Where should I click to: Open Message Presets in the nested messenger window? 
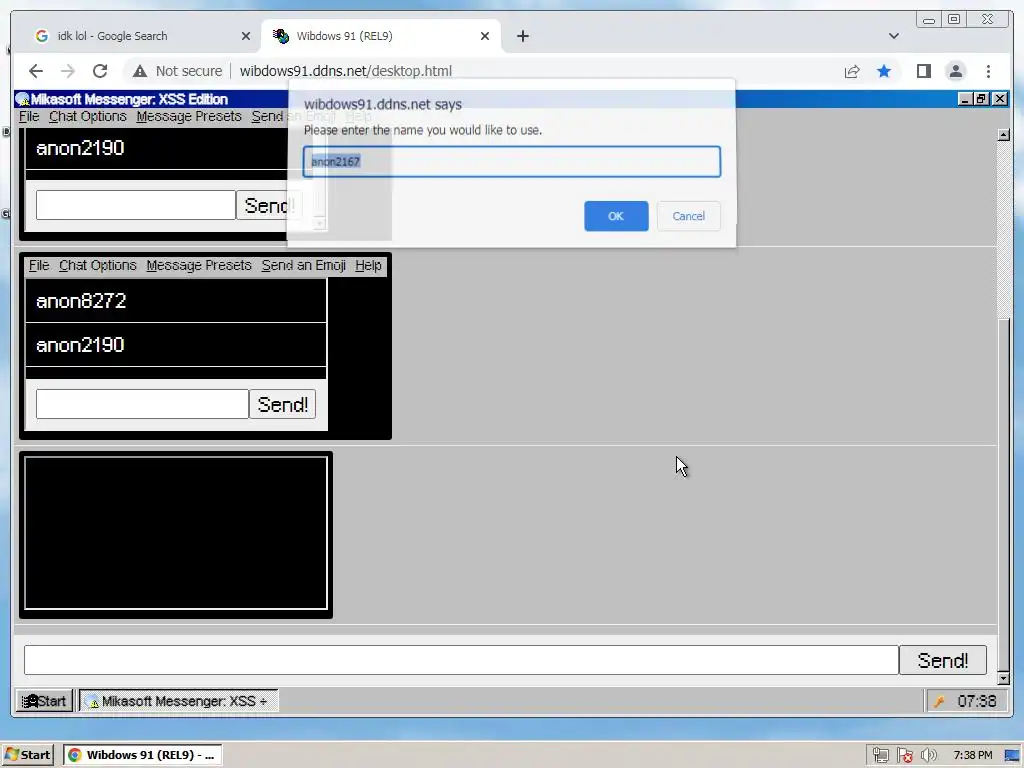[199, 265]
